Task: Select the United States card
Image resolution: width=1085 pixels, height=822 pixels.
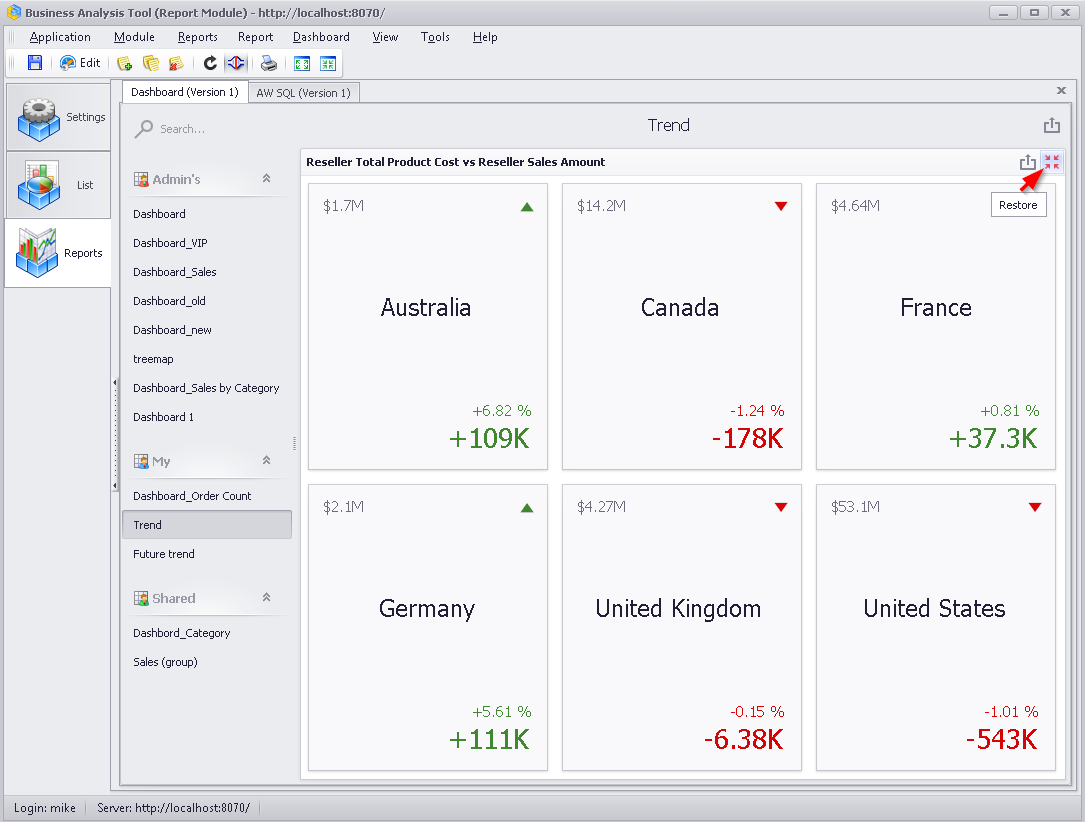Action: (936, 627)
